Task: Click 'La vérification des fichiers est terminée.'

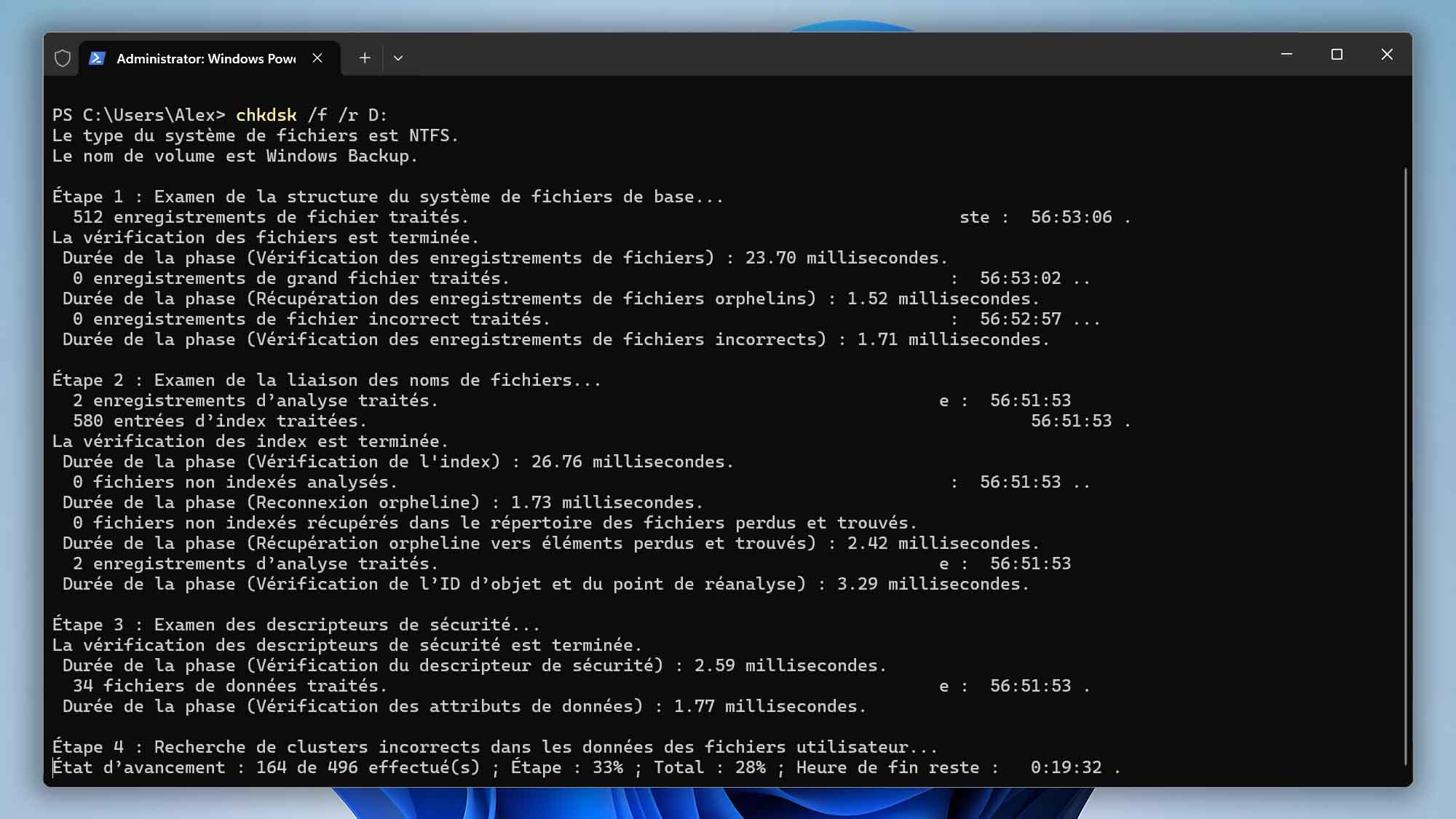Action: (x=266, y=237)
